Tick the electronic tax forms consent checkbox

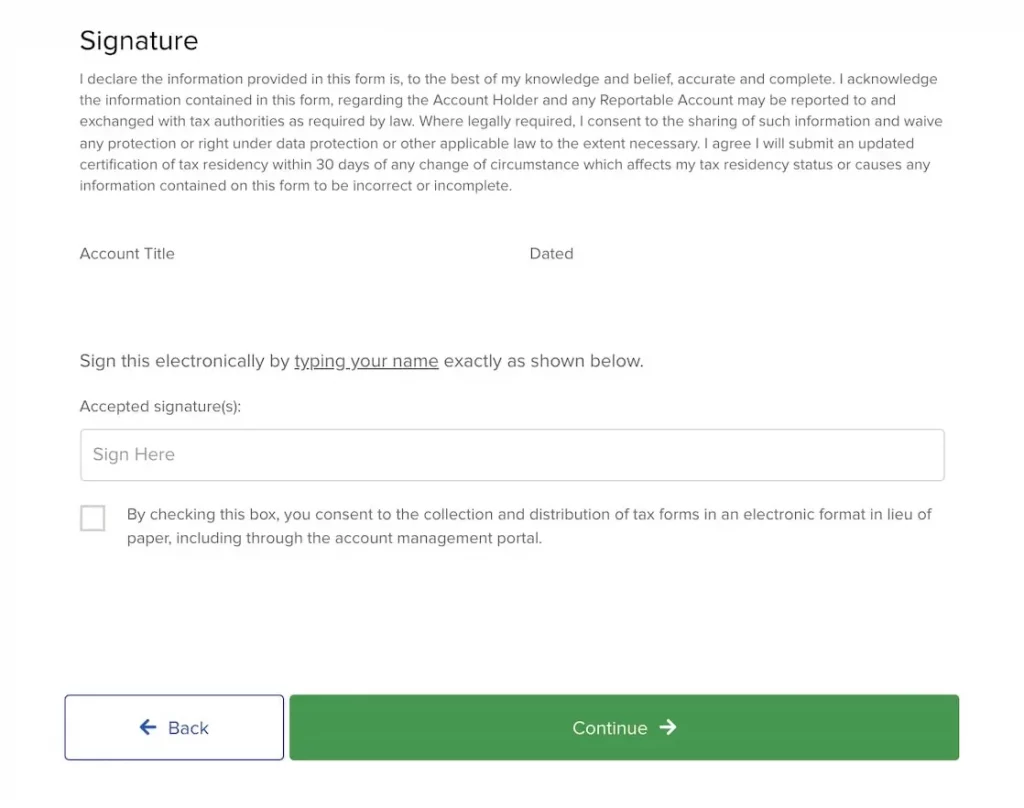pyautogui.click(x=93, y=518)
